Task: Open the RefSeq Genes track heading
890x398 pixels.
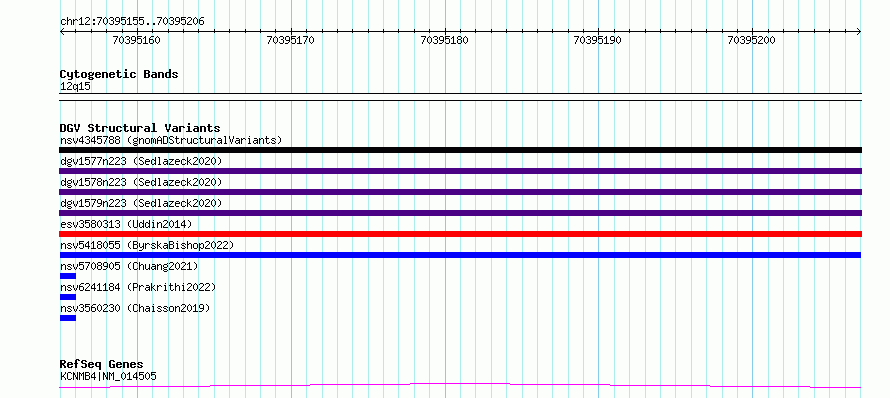Action: click(x=102, y=365)
